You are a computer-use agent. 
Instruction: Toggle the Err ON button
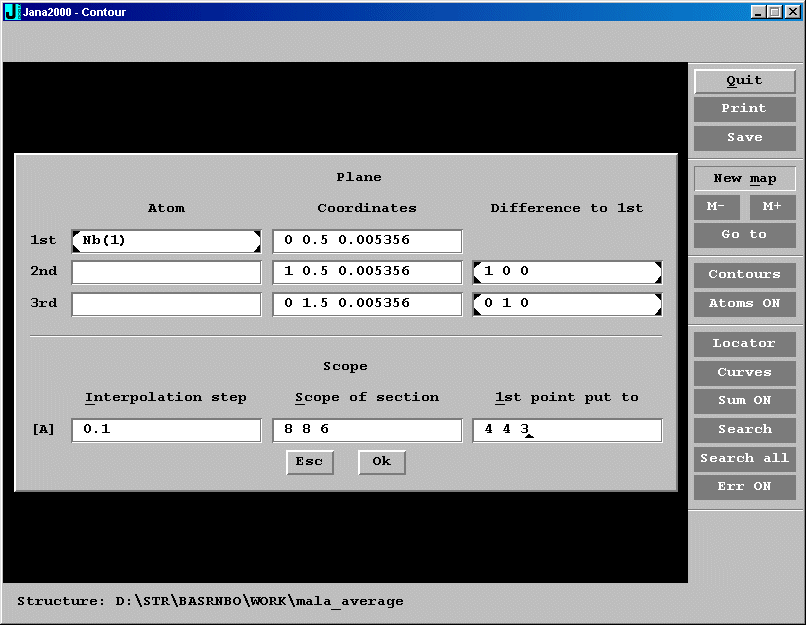744,487
